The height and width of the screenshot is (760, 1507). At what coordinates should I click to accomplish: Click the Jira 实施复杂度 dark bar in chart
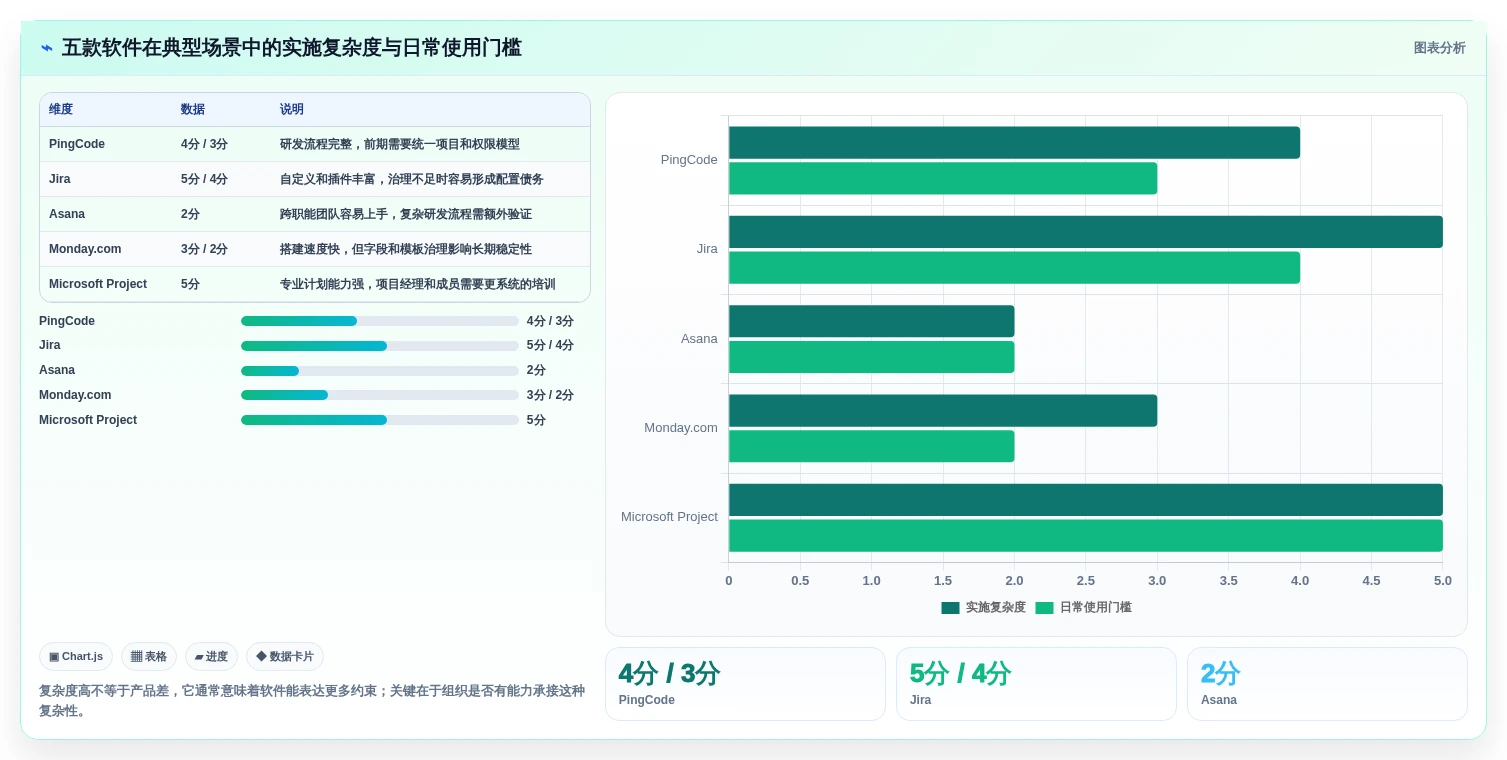coord(1086,232)
